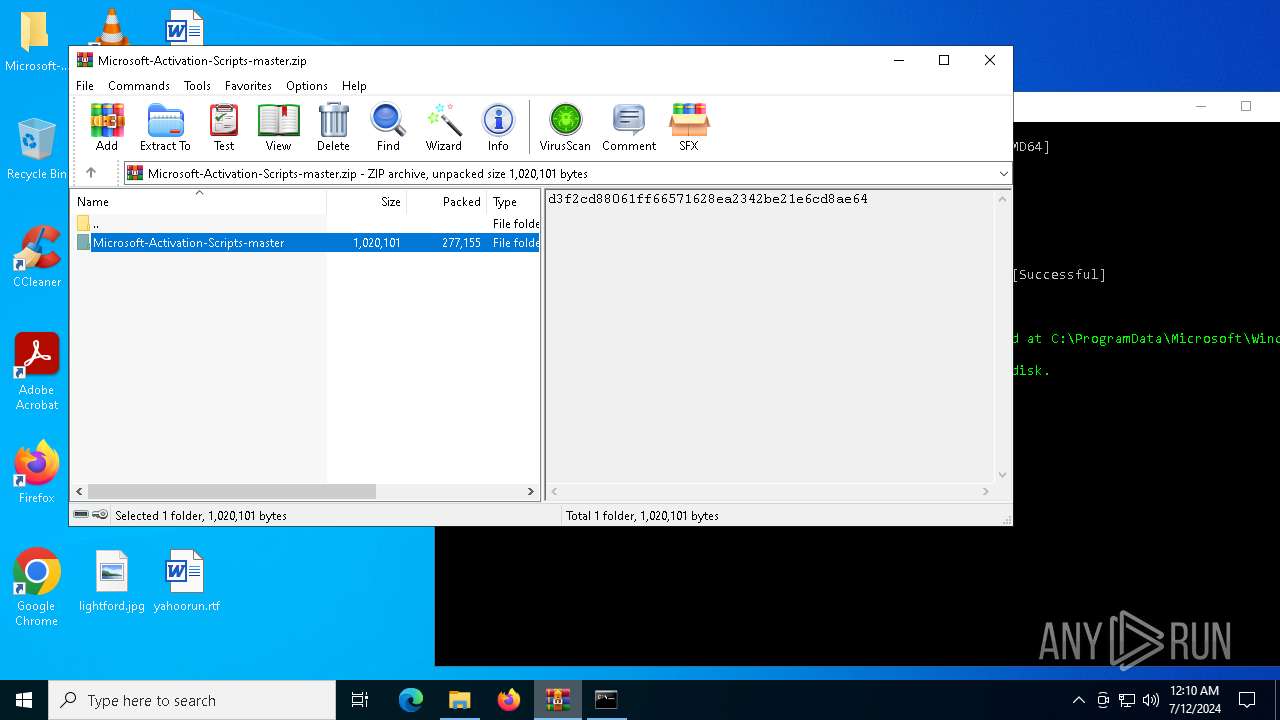Go up one folder level arrow

[x=91, y=173]
